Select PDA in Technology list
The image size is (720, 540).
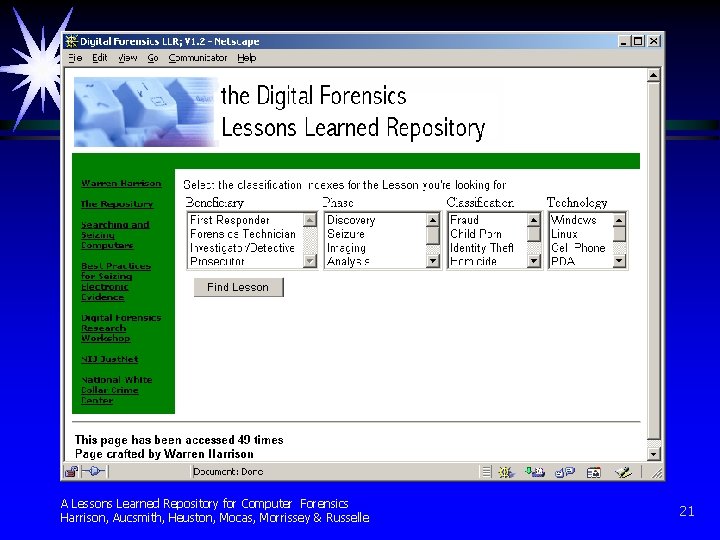pyautogui.click(x=581, y=261)
